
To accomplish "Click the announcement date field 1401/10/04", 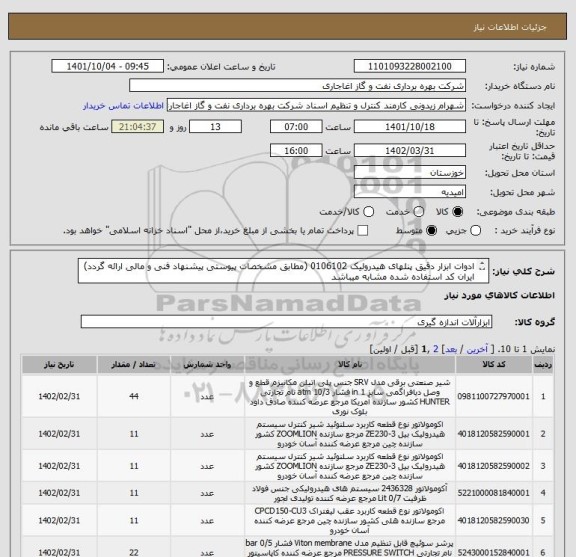I will pos(108,67).
